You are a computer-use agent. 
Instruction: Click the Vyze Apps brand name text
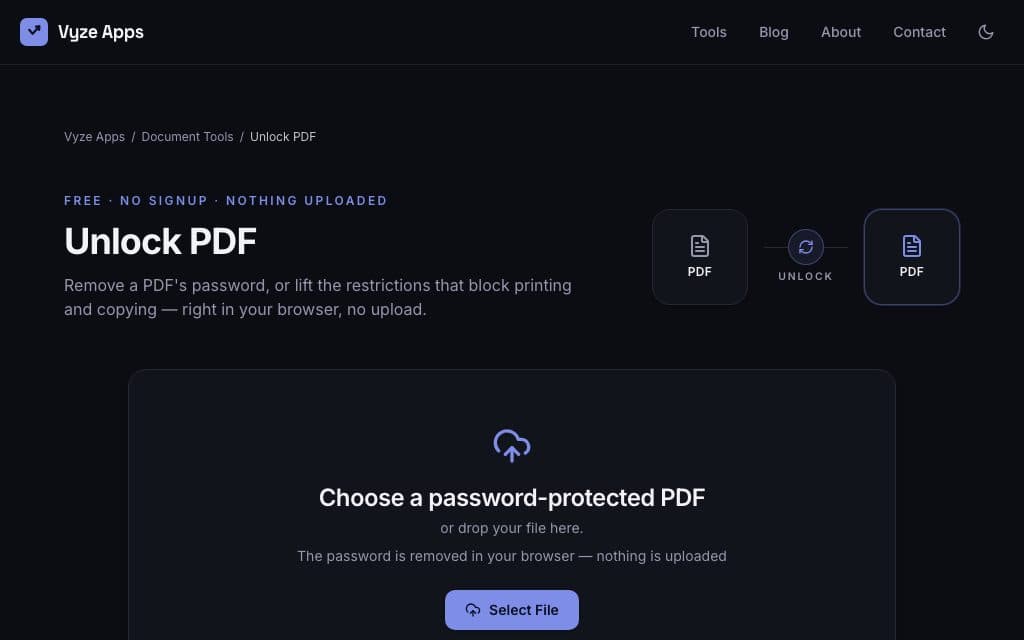coord(101,32)
